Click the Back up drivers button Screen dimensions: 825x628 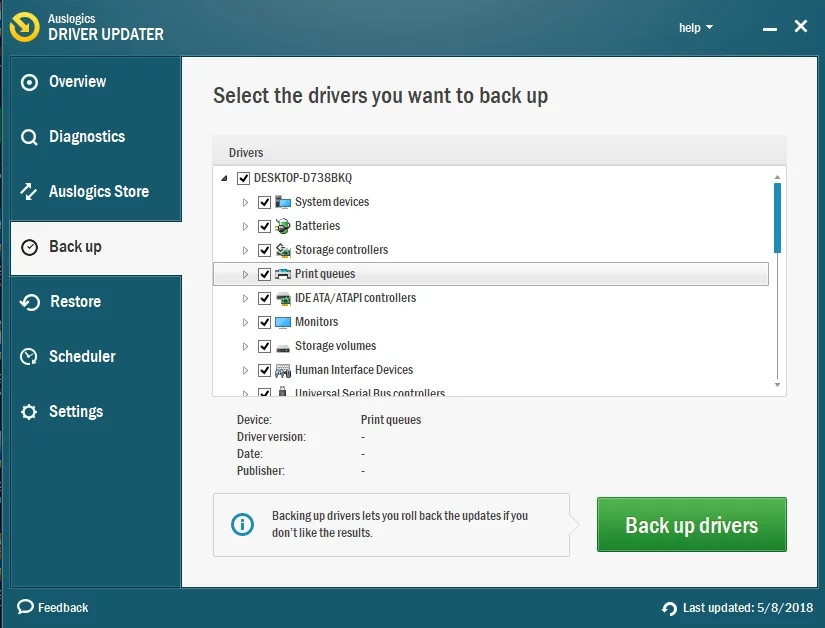691,524
